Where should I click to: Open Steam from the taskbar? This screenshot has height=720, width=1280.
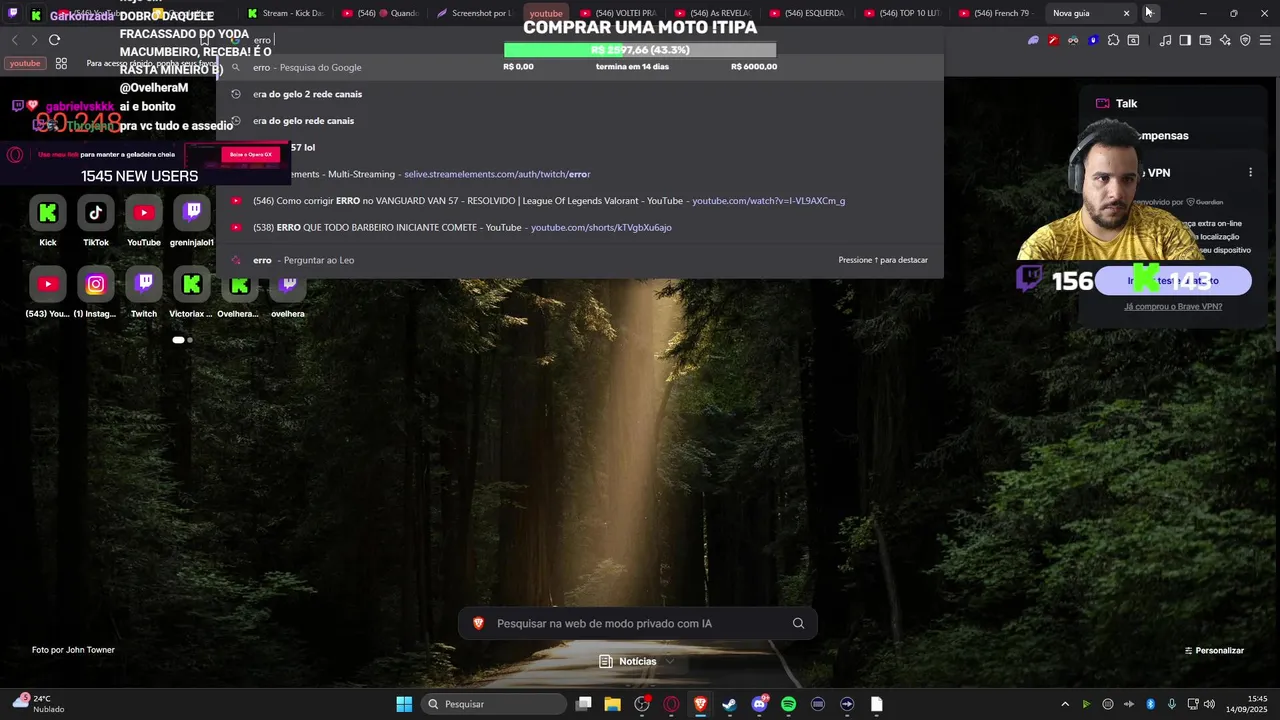click(x=730, y=704)
